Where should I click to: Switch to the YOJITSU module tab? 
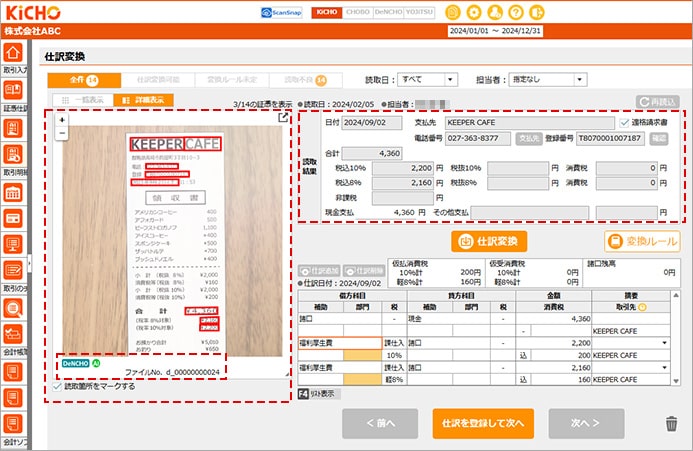coord(419,12)
